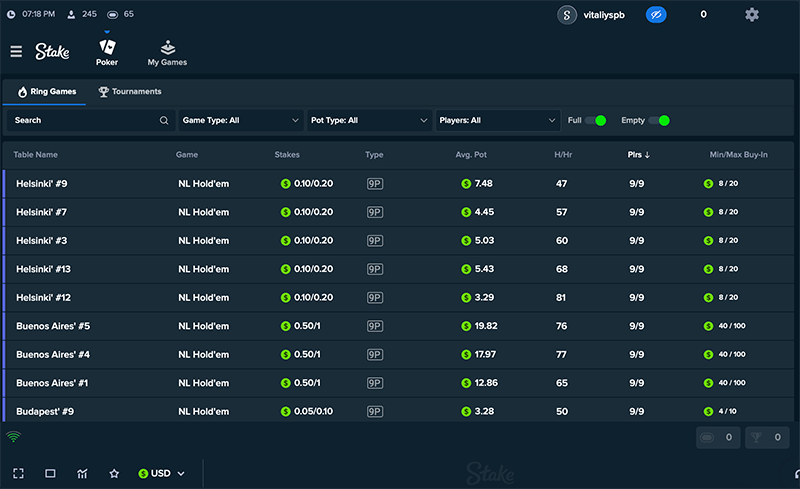Click the Stake logo in header
The width and height of the screenshot is (800, 489).
(52, 51)
